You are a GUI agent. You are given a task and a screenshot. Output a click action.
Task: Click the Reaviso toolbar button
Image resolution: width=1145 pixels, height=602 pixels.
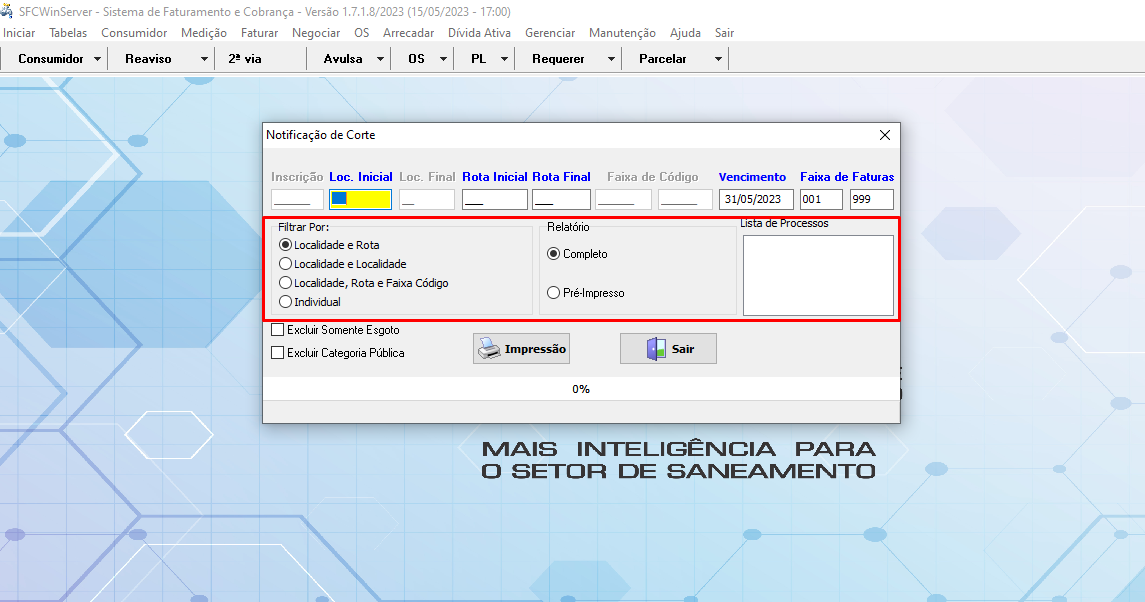[x=148, y=59]
